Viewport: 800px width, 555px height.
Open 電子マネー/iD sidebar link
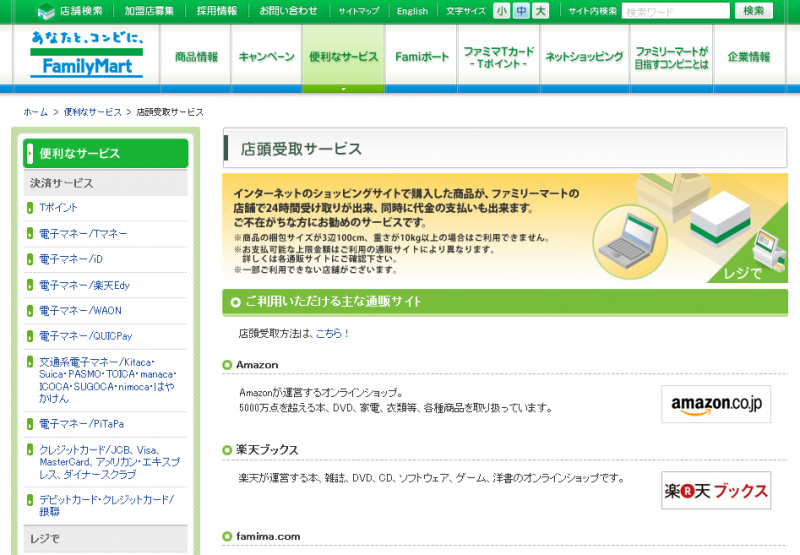click(x=71, y=259)
